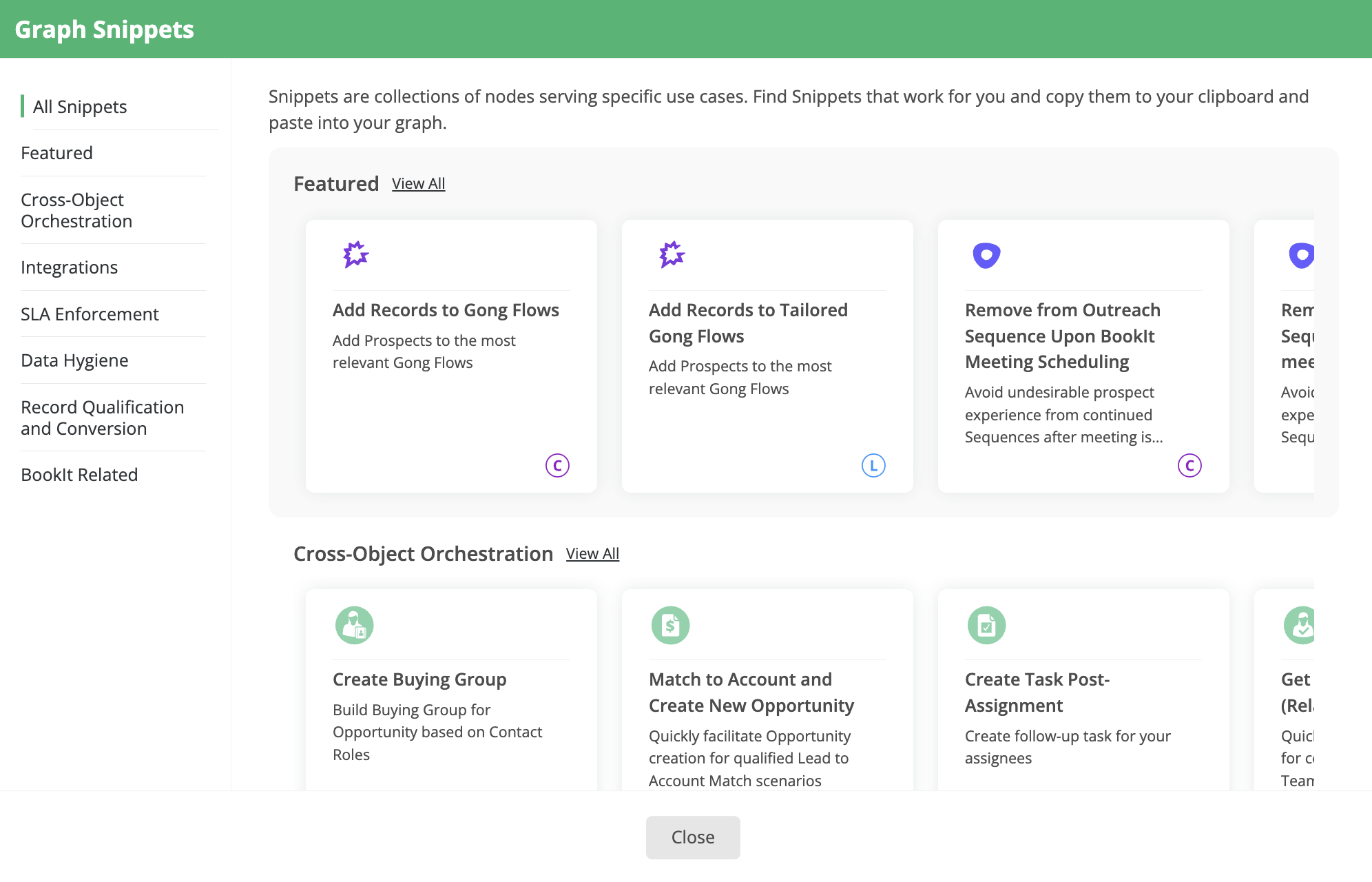
Task: Click the Cross-Object Orchestration section heading
Action: 423,553
